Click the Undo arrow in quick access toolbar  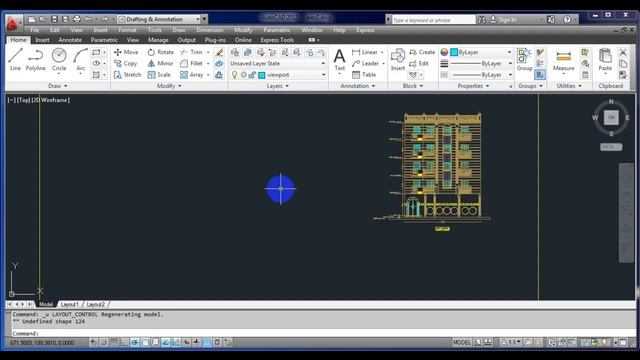coord(88,19)
